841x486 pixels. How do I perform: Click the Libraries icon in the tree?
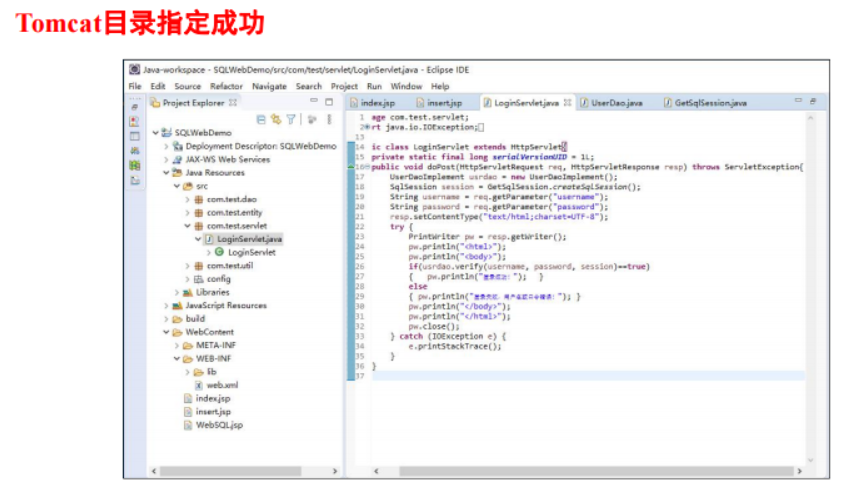[x=188, y=292]
